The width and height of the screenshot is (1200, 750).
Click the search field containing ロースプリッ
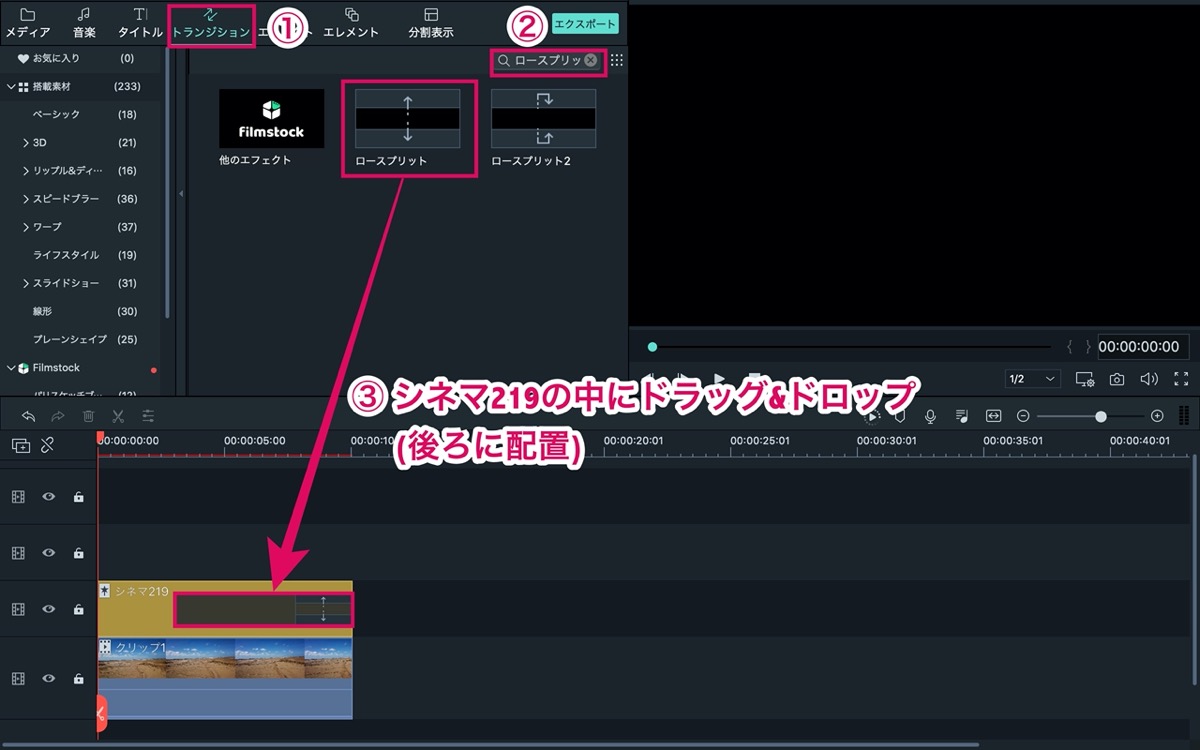(547, 60)
